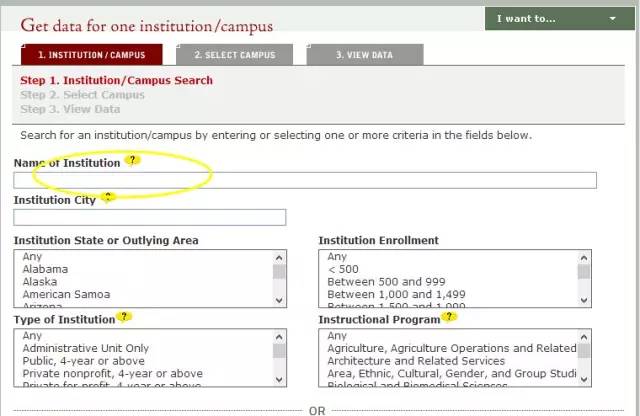The width and height of the screenshot is (640, 416).
Task: Select the Institution/Campus tab
Action: (91, 55)
